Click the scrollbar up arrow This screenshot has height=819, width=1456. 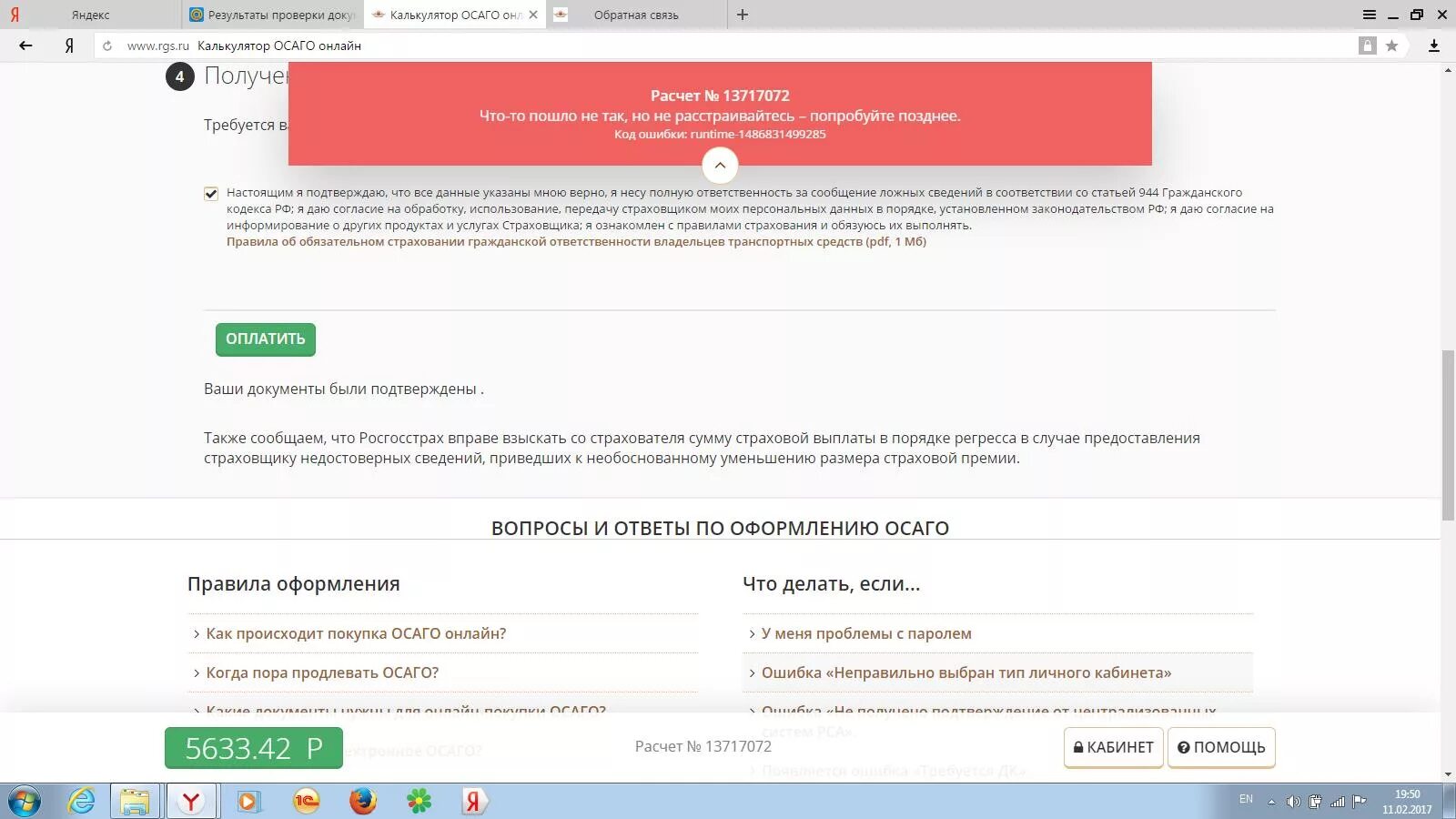pos(1448,70)
